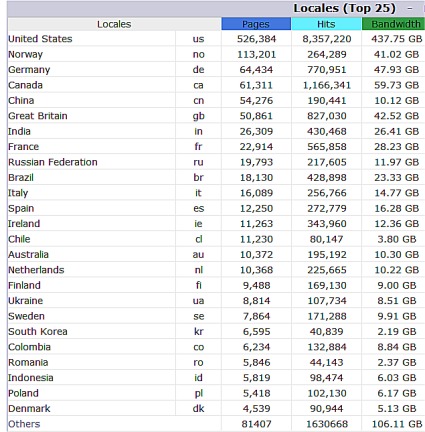
Task: Collapse the panel with the dash next to the Top 25 title
Action: 410,9
